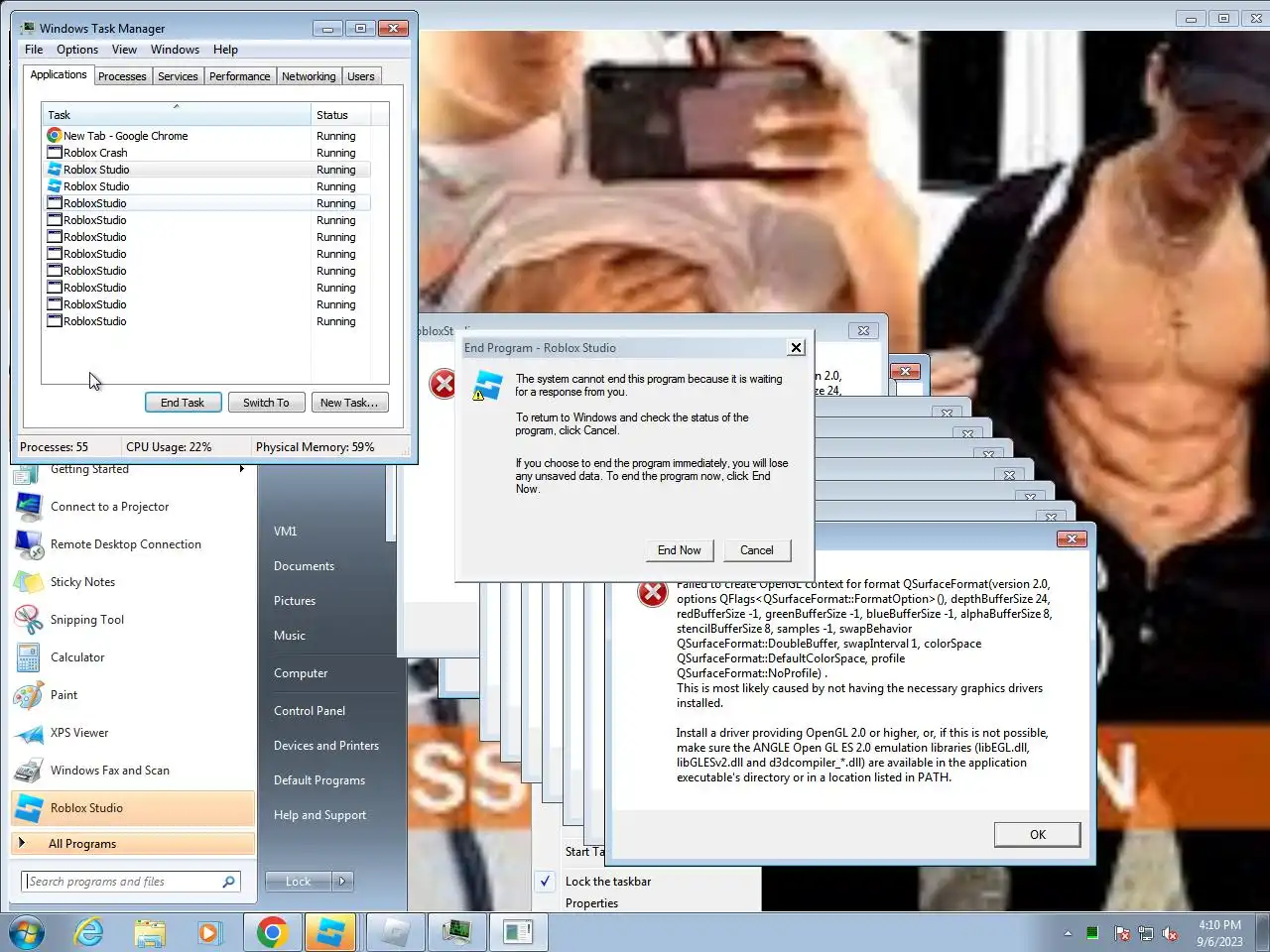This screenshot has width=1270, height=952.
Task: Open Devices and Printers
Action: click(x=326, y=746)
